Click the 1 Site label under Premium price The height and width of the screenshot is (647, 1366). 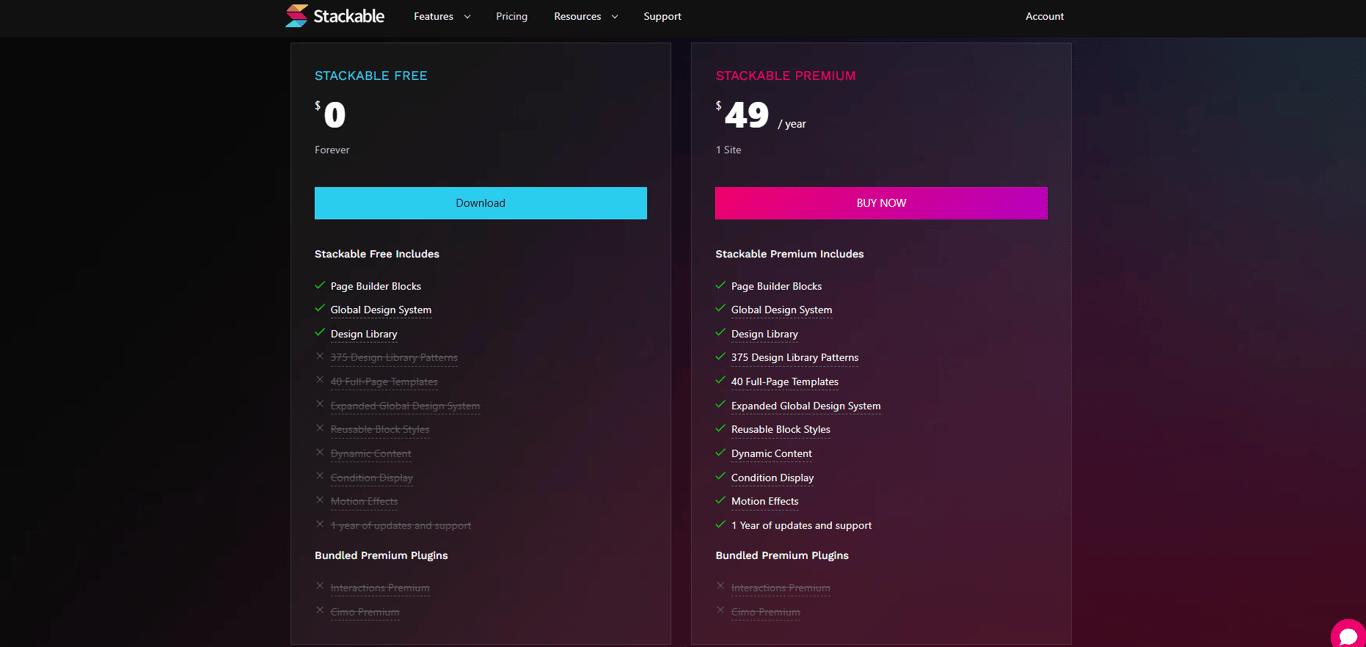click(x=728, y=150)
